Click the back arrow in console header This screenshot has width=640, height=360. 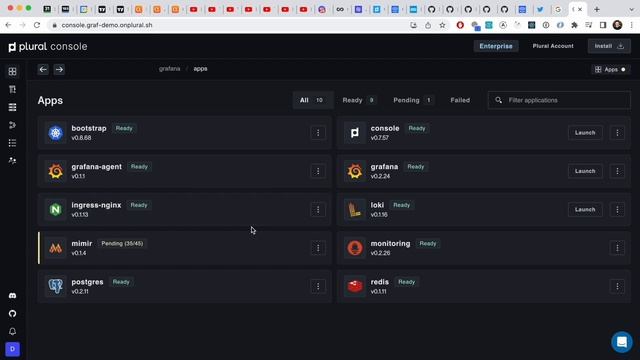43,69
